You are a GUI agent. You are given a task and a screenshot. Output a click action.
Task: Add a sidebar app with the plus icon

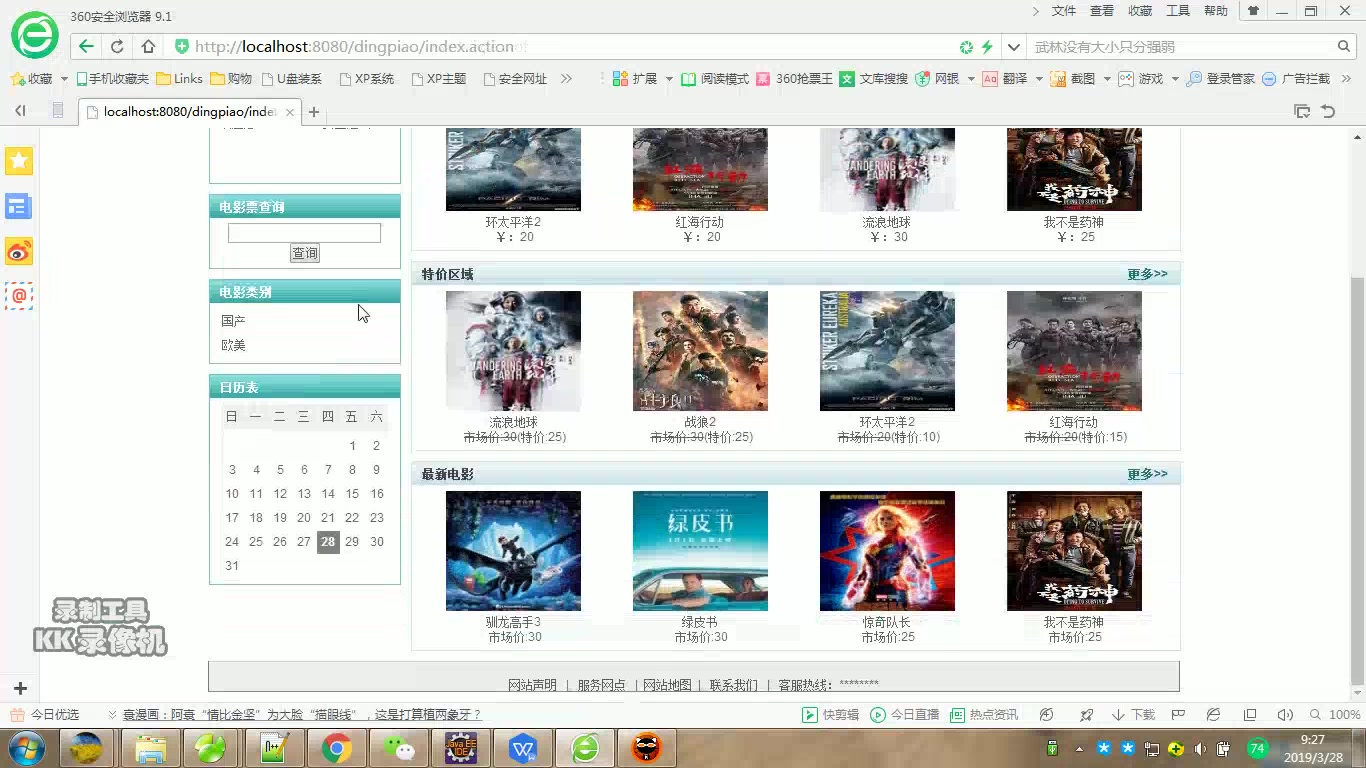click(19, 689)
